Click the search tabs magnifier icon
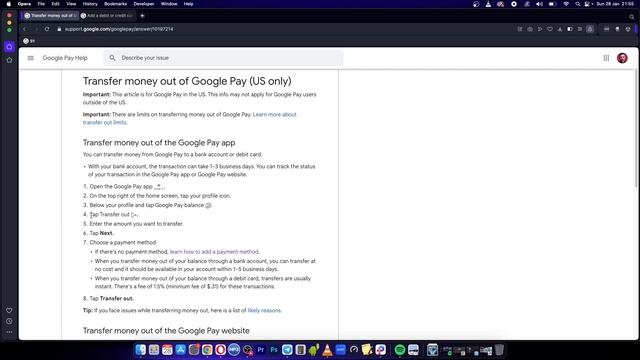This screenshot has width=640, height=360. [631, 16]
